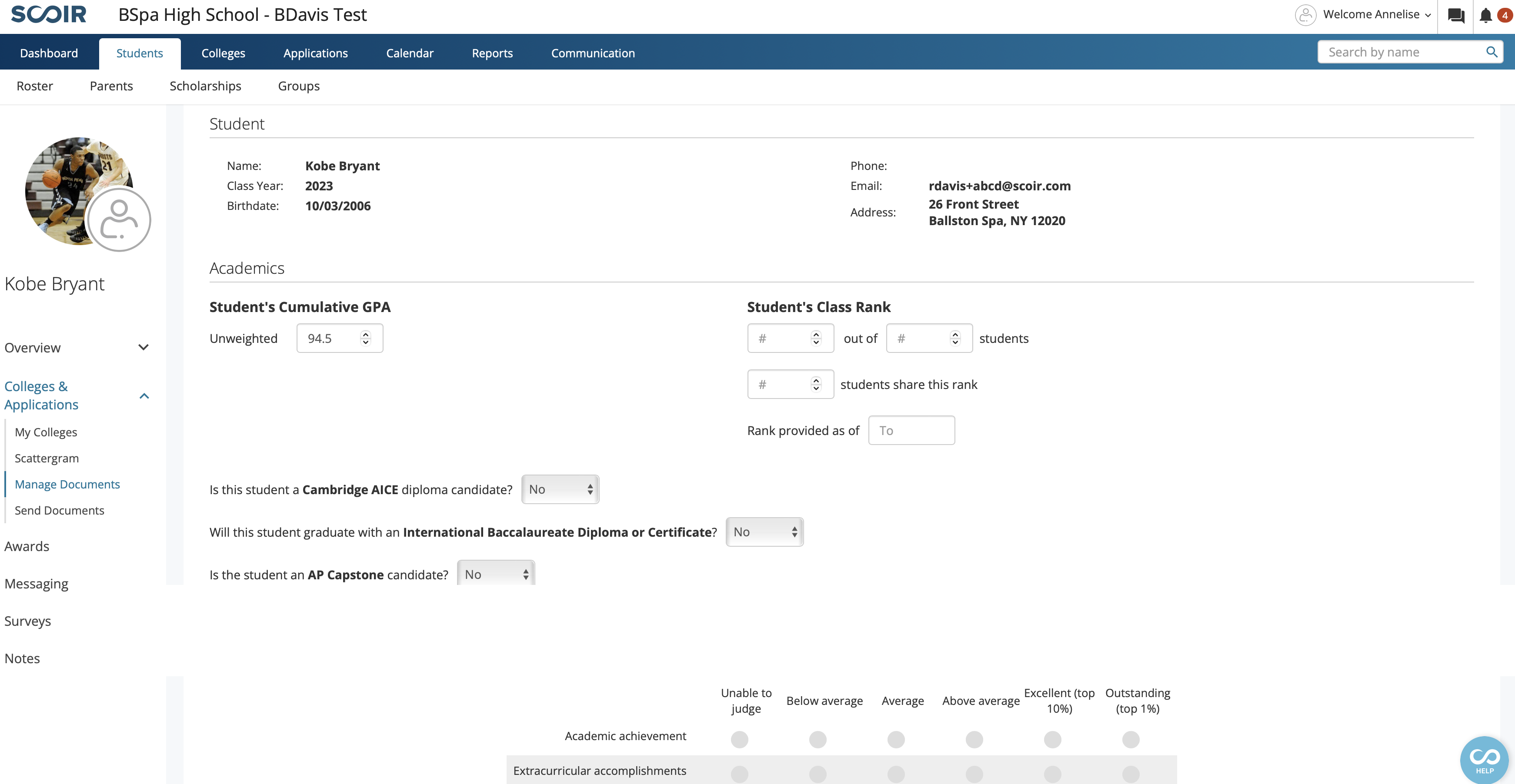The image size is (1515, 784).
Task: Open Notes in sidebar
Action: coord(22,658)
